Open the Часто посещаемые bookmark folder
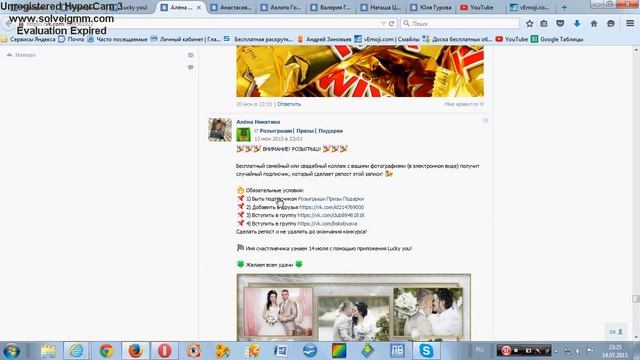Screen dimensions: 640x360 (118, 39)
